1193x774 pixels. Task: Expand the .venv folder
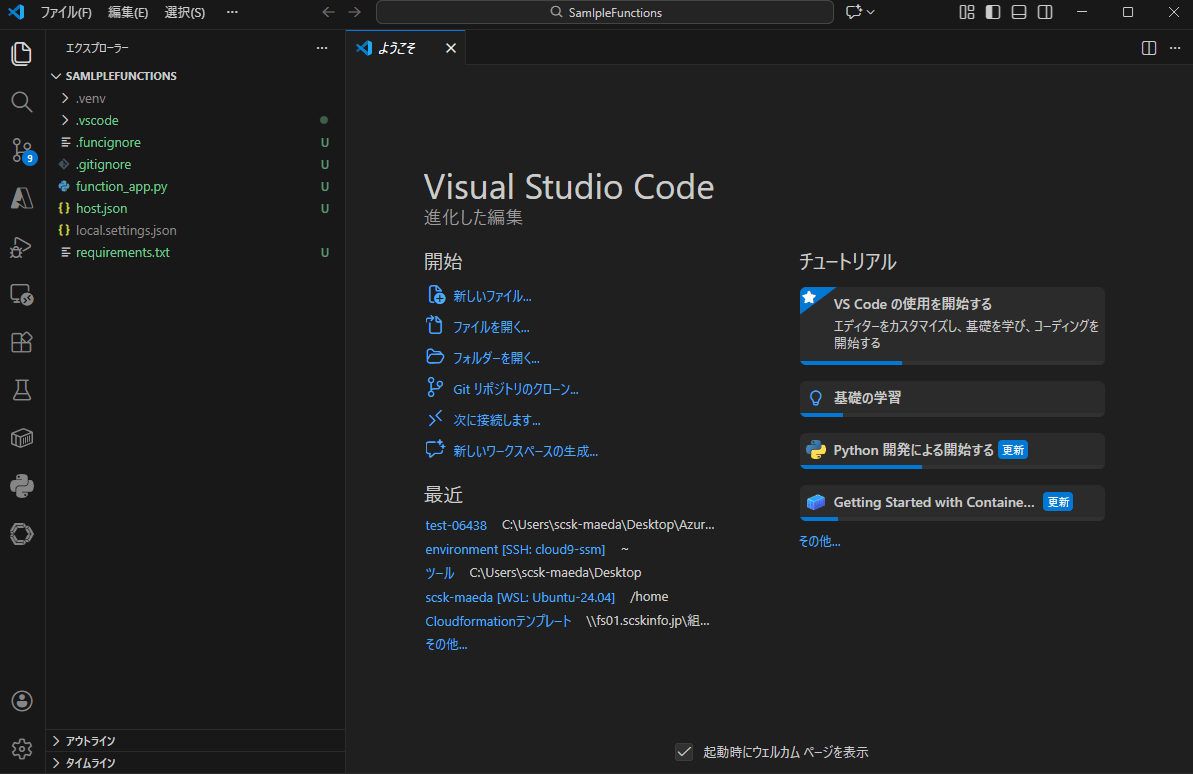[x=90, y=98]
